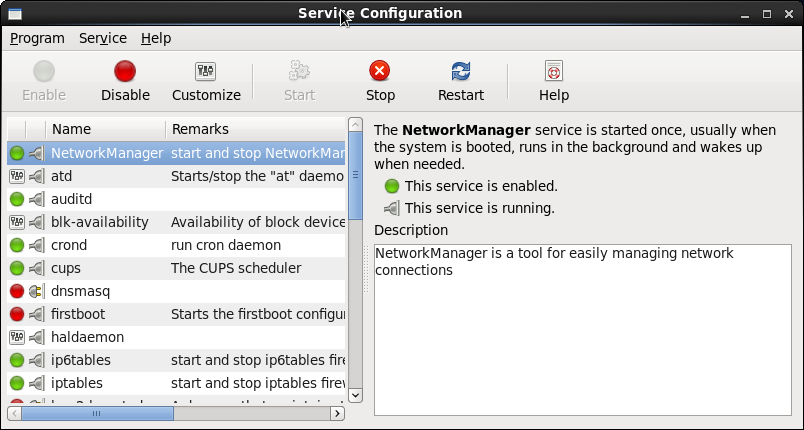Select the atd service name
This screenshot has width=804, height=430.
(62, 176)
